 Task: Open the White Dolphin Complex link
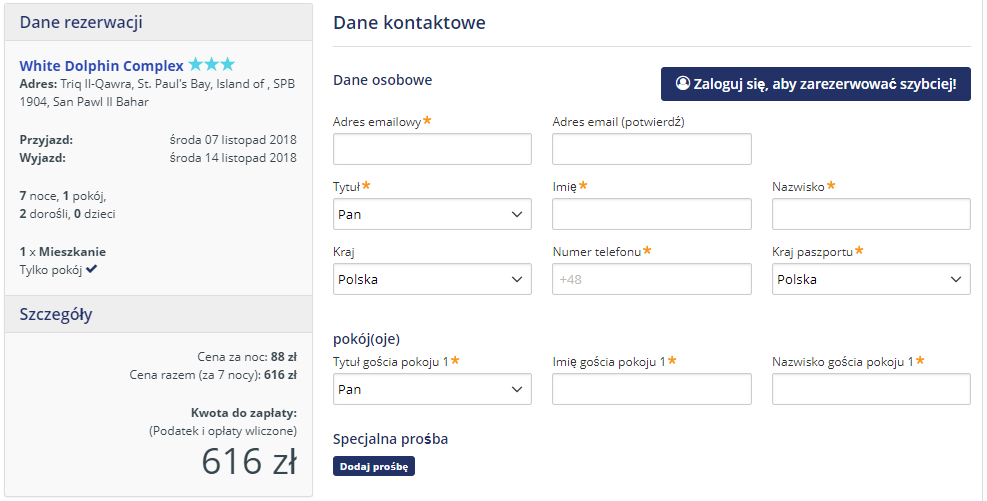coord(101,65)
